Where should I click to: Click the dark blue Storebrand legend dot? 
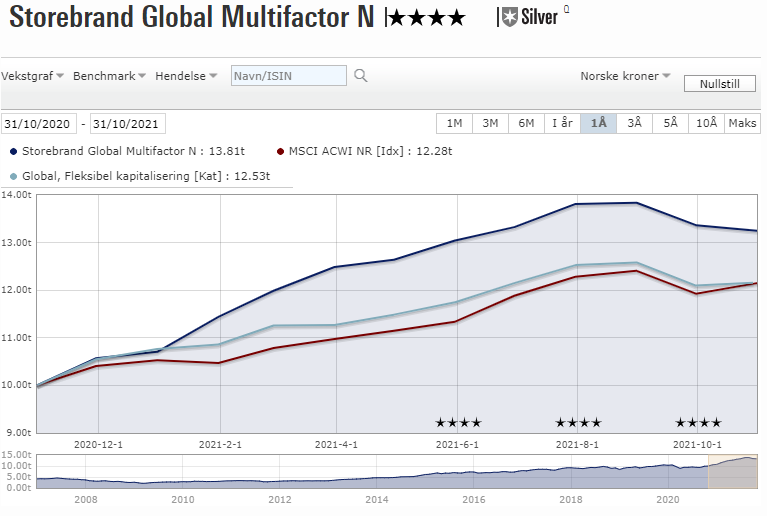pos(14,152)
